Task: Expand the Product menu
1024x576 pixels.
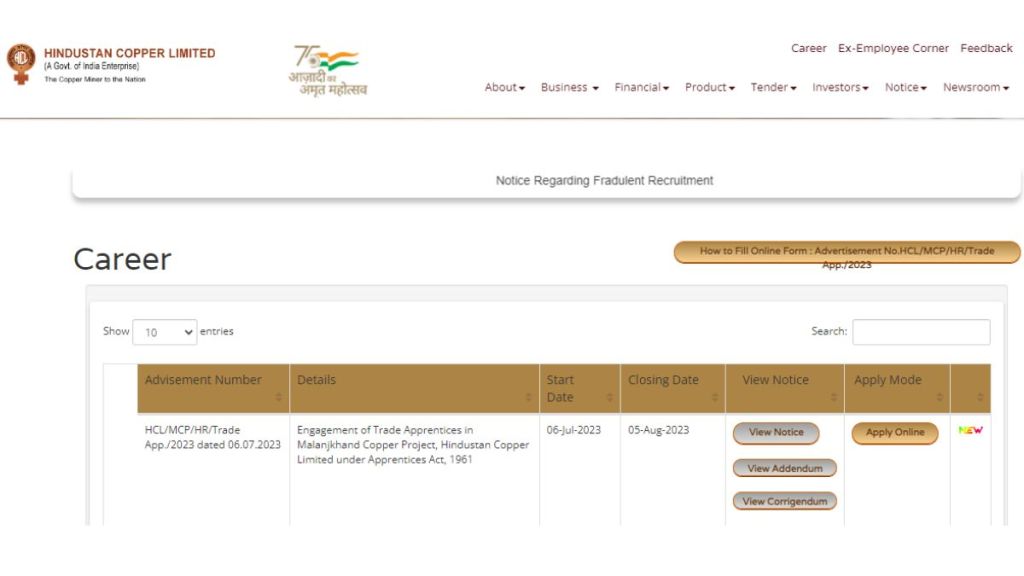Action: pyautogui.click(x=710, y=88)
